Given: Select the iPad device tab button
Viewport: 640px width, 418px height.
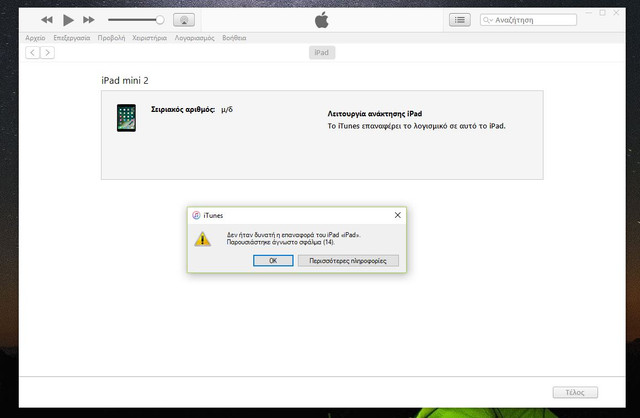Looking at the screenshot, I should click(x=322, y=53).
